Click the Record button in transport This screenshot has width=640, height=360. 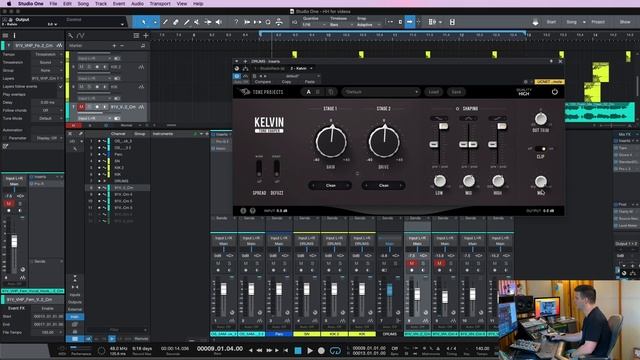[321, 351]
